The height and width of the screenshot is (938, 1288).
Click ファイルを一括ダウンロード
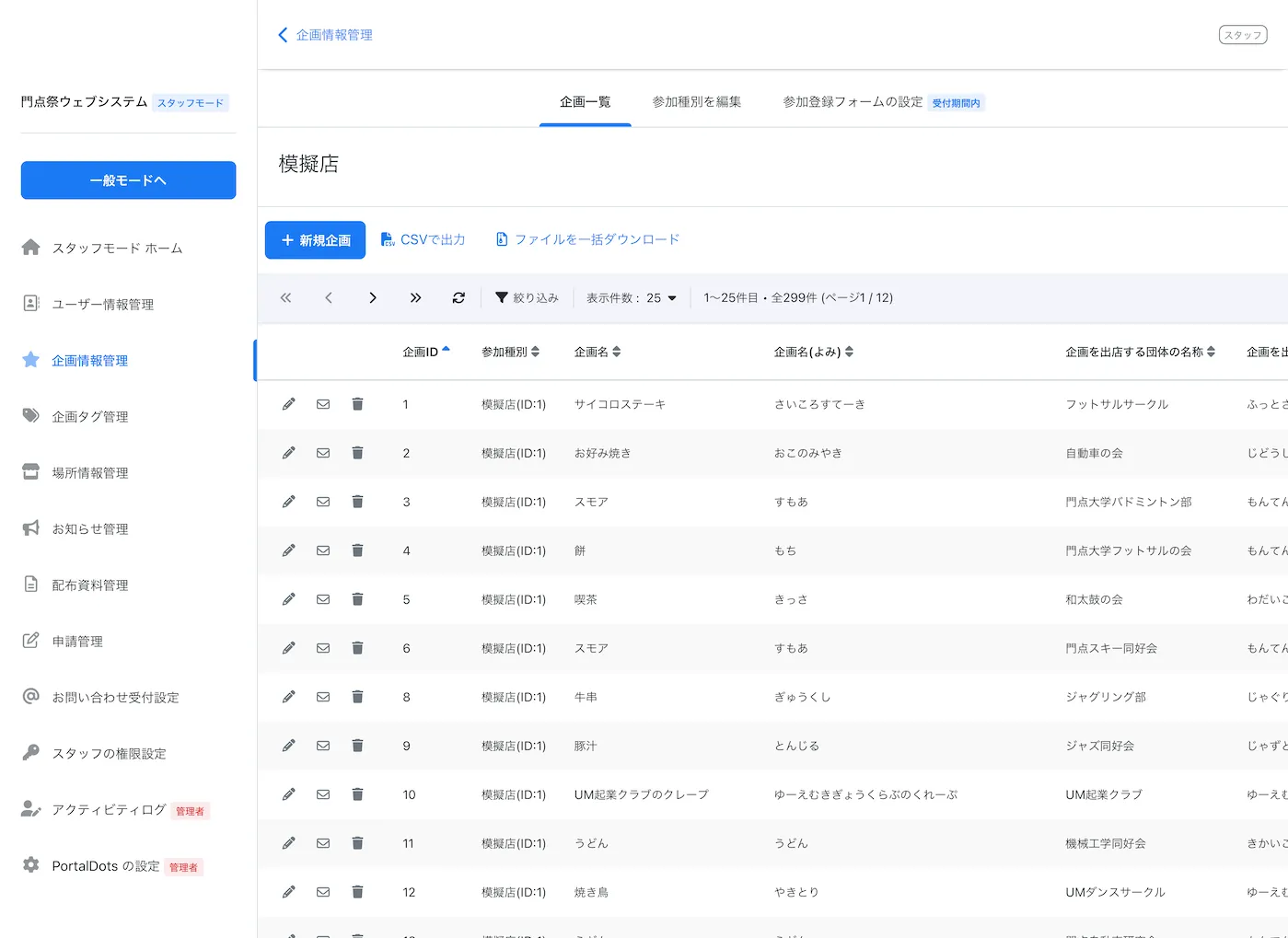pos(587,240)
